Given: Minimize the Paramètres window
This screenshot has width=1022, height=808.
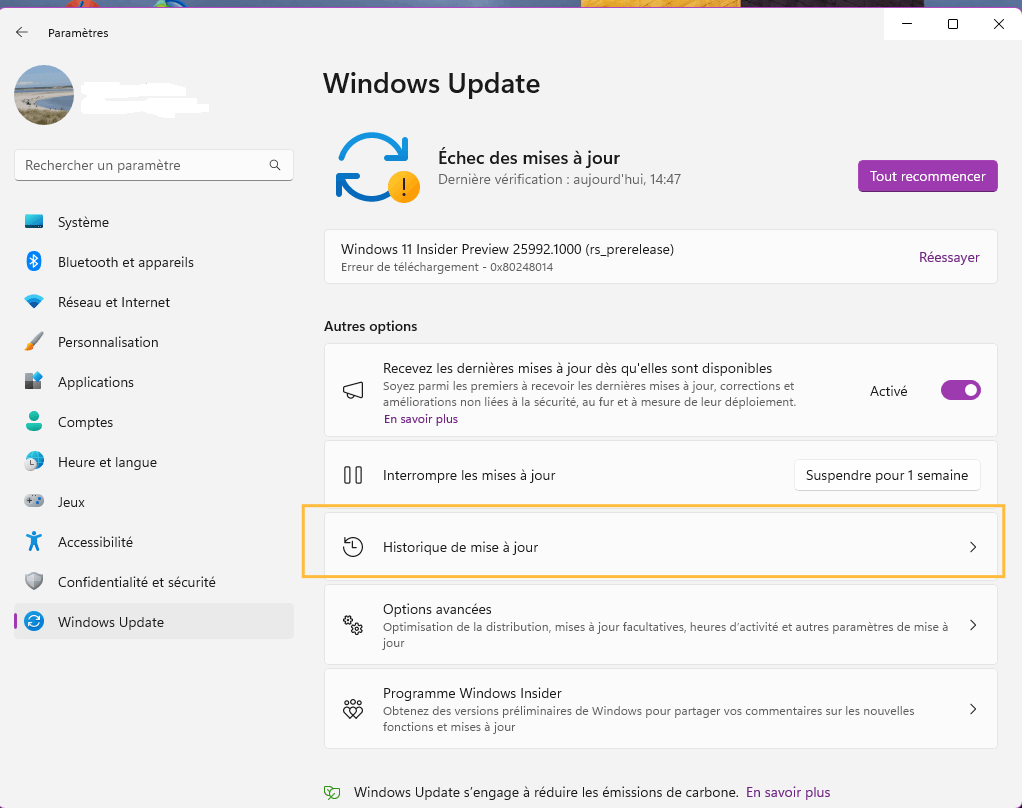Looking at the screenshot, I should (907, 24).
